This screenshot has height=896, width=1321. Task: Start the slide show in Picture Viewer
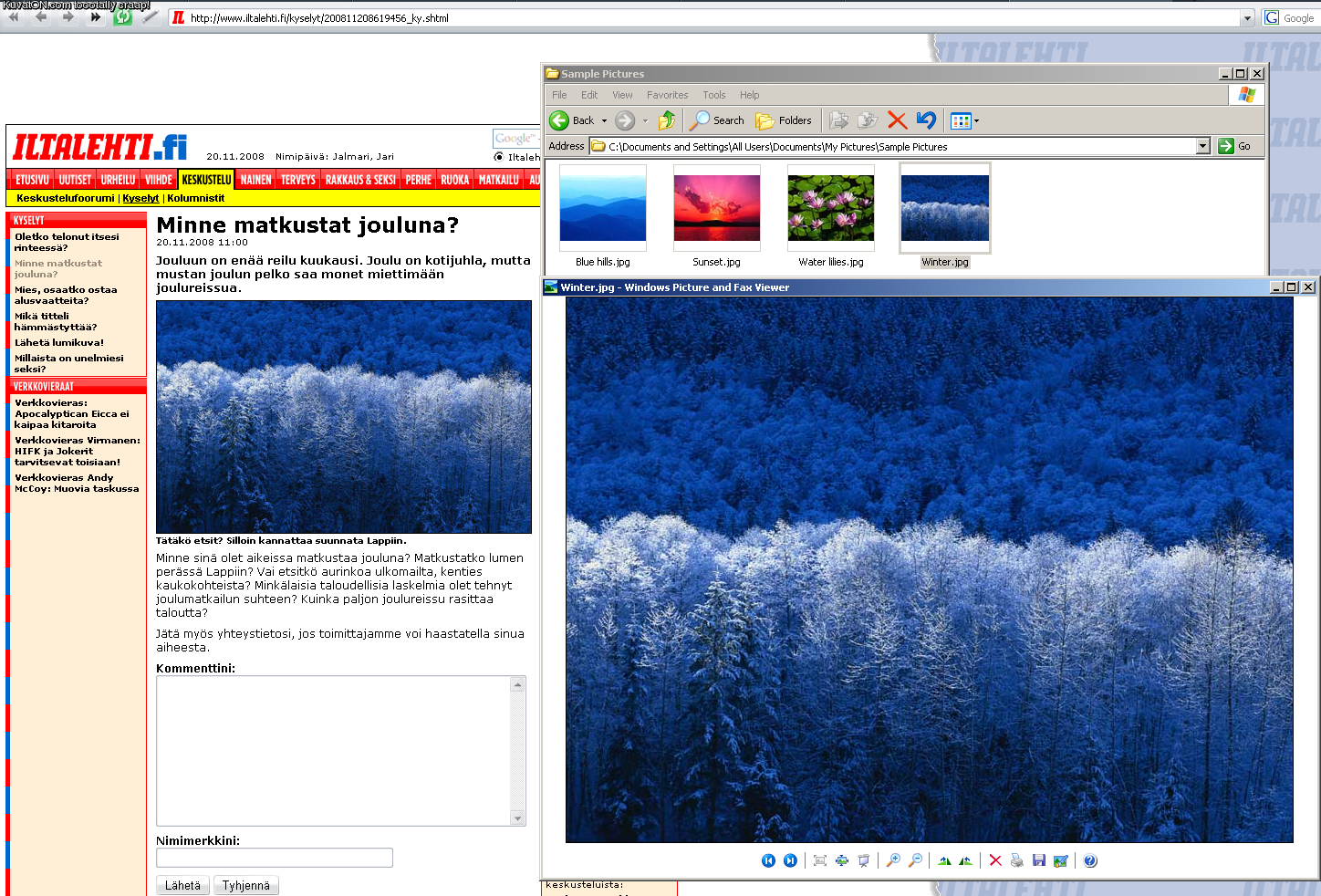(863, 860)
